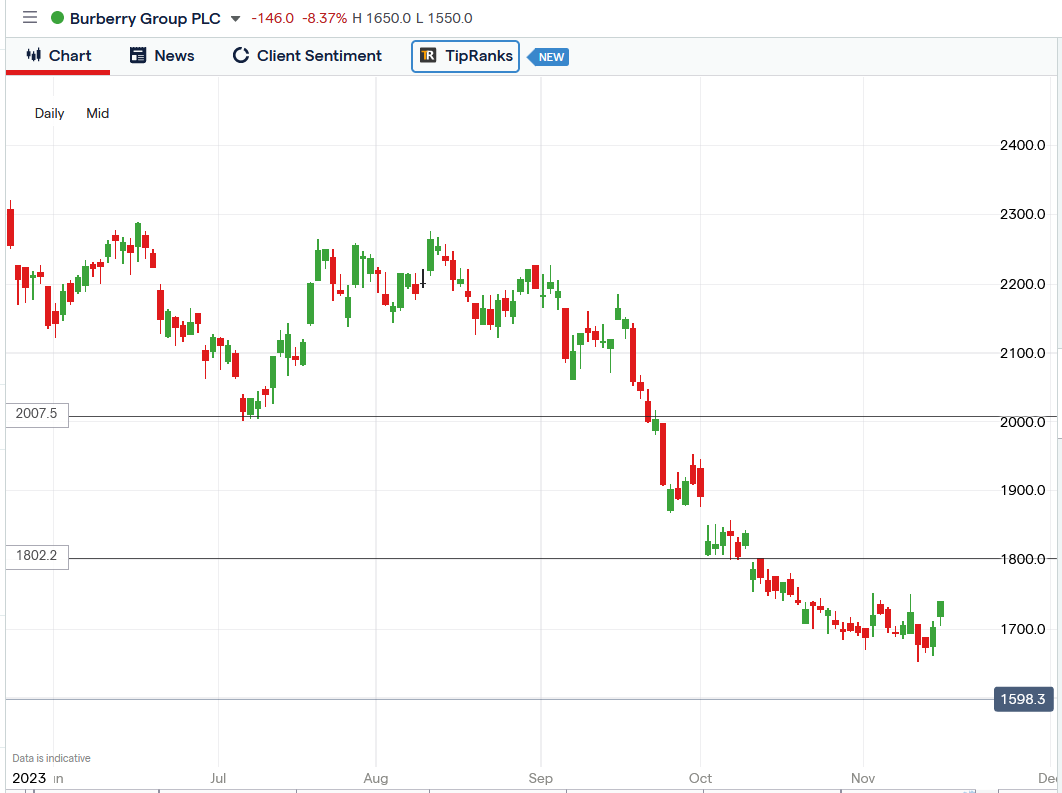1062x793 pixels.
Task: Click the 2300.0 price axis label
Action: tap(1023, 214)
